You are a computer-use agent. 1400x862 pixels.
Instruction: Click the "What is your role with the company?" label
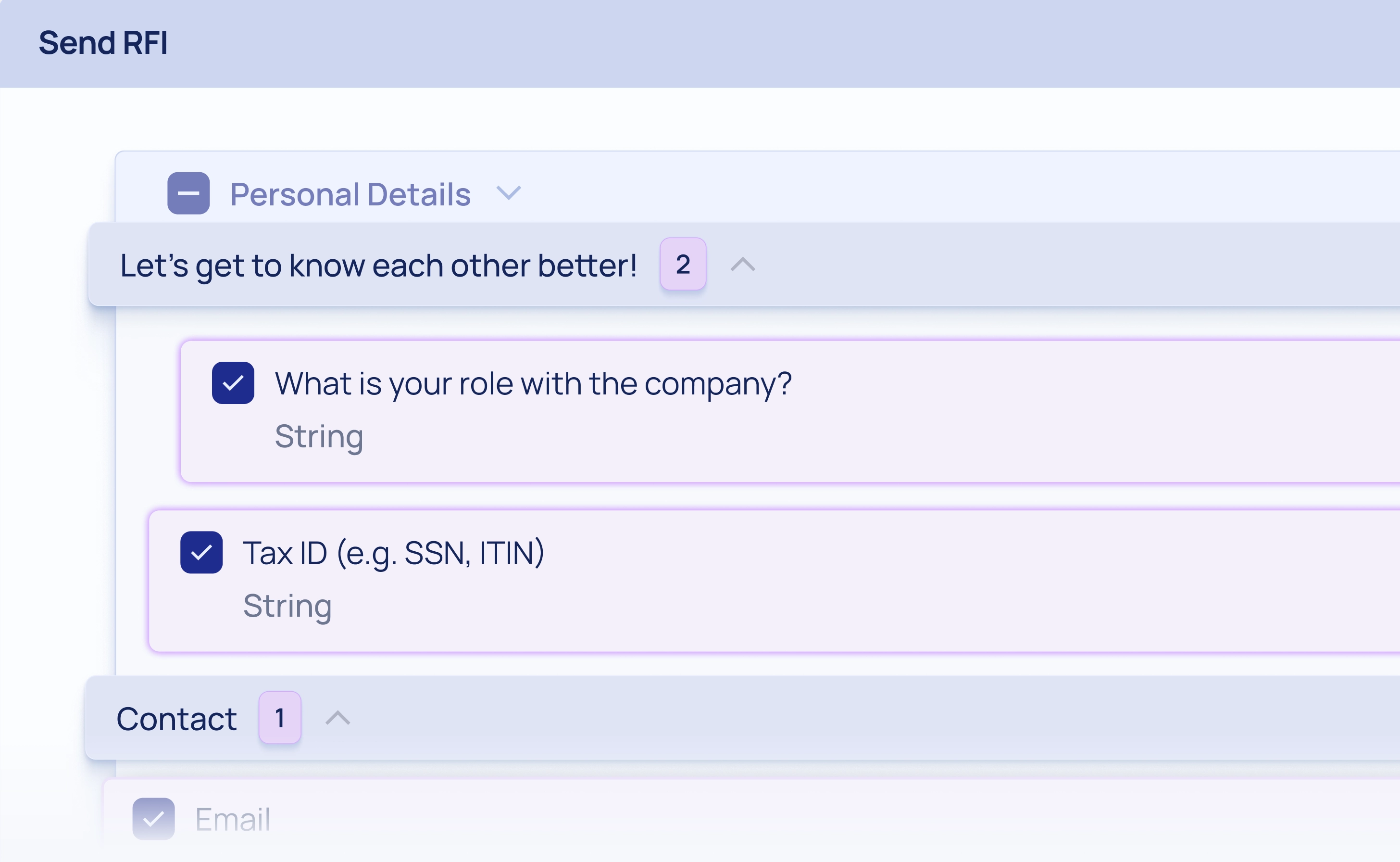533,384
